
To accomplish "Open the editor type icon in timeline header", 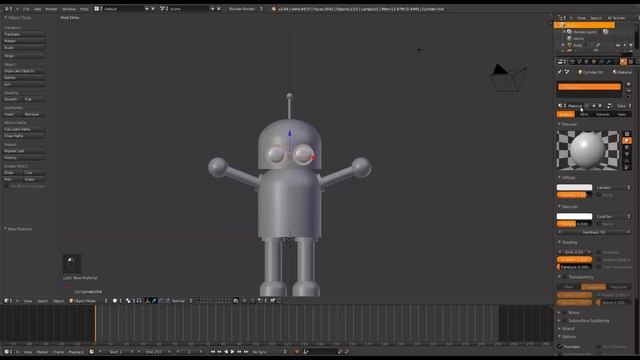I will pos(7,352).
